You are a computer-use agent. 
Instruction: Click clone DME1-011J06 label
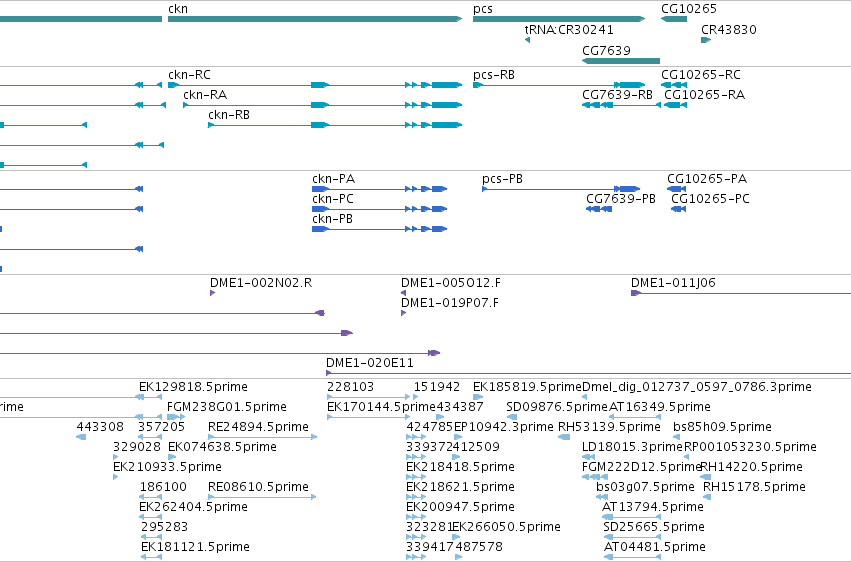click(673, 283)
